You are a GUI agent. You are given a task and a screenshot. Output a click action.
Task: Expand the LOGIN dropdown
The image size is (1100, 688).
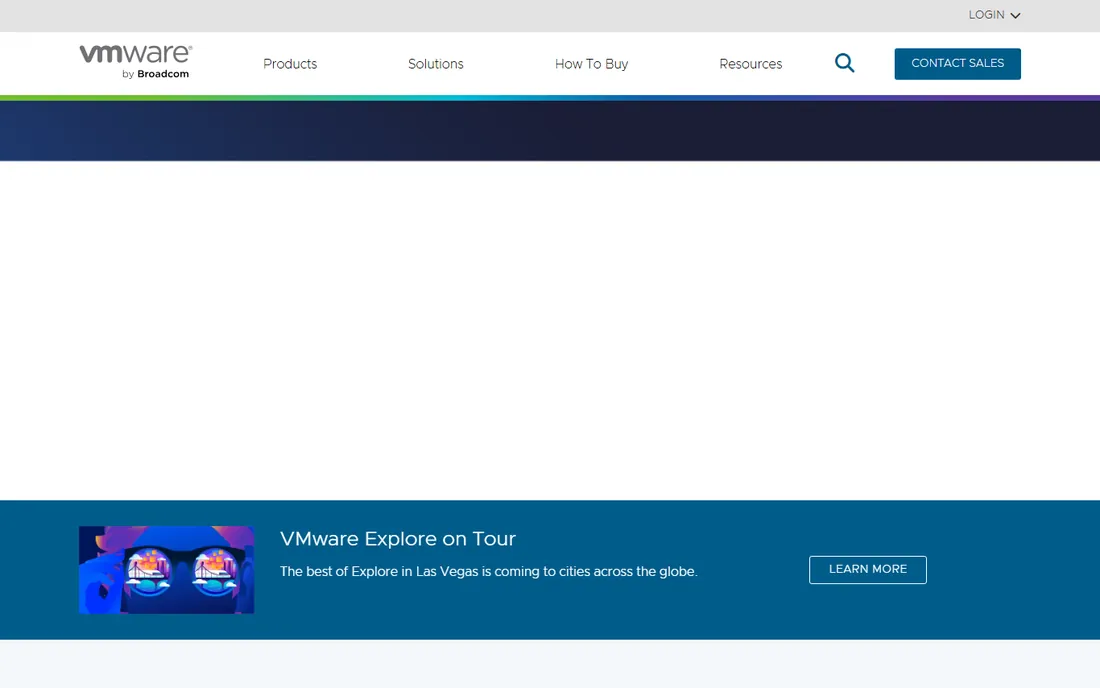(994, 15)
